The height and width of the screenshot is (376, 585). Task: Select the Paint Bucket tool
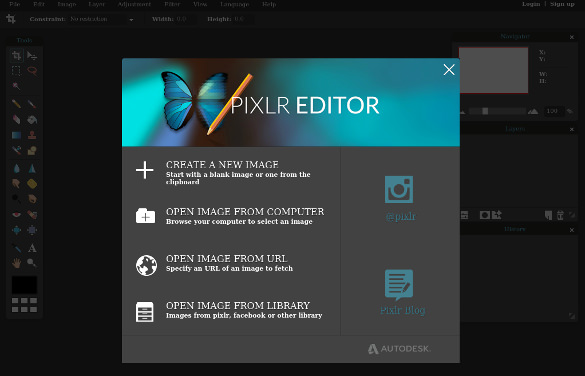point(32,119)
